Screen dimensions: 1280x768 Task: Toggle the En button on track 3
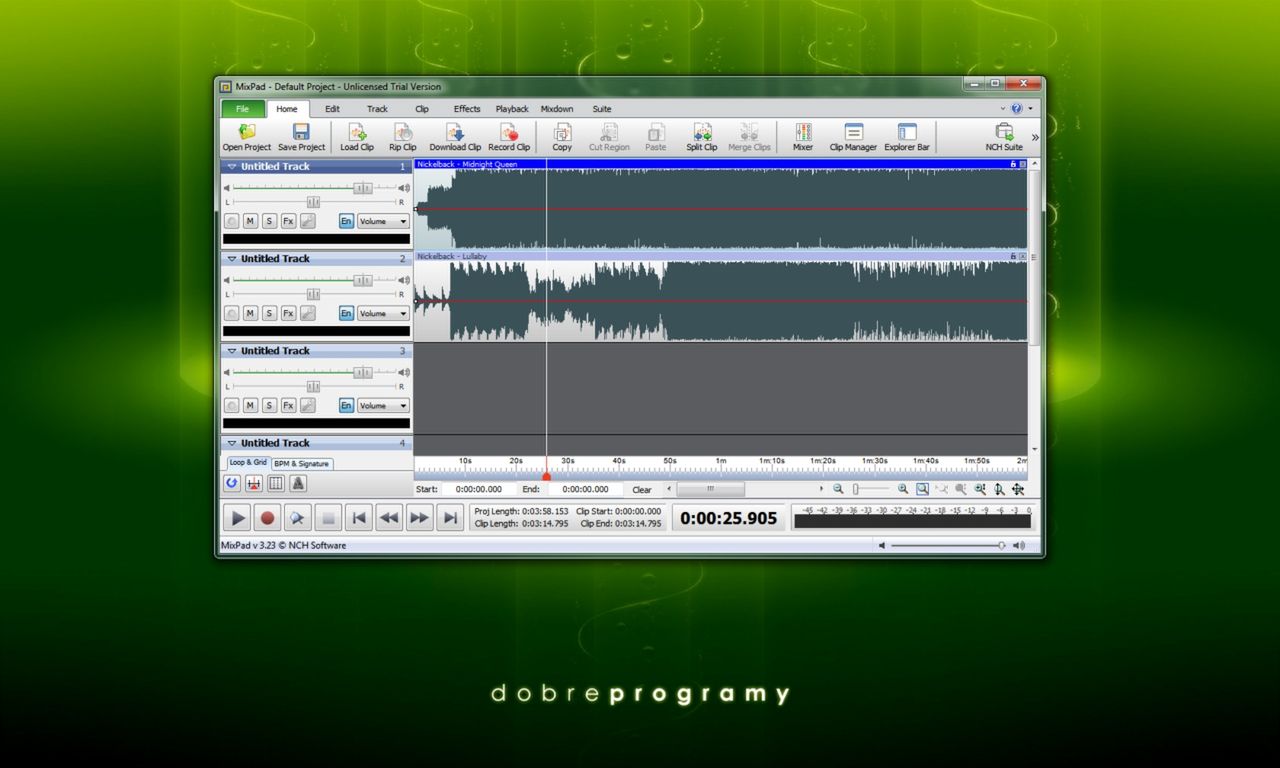346,405
